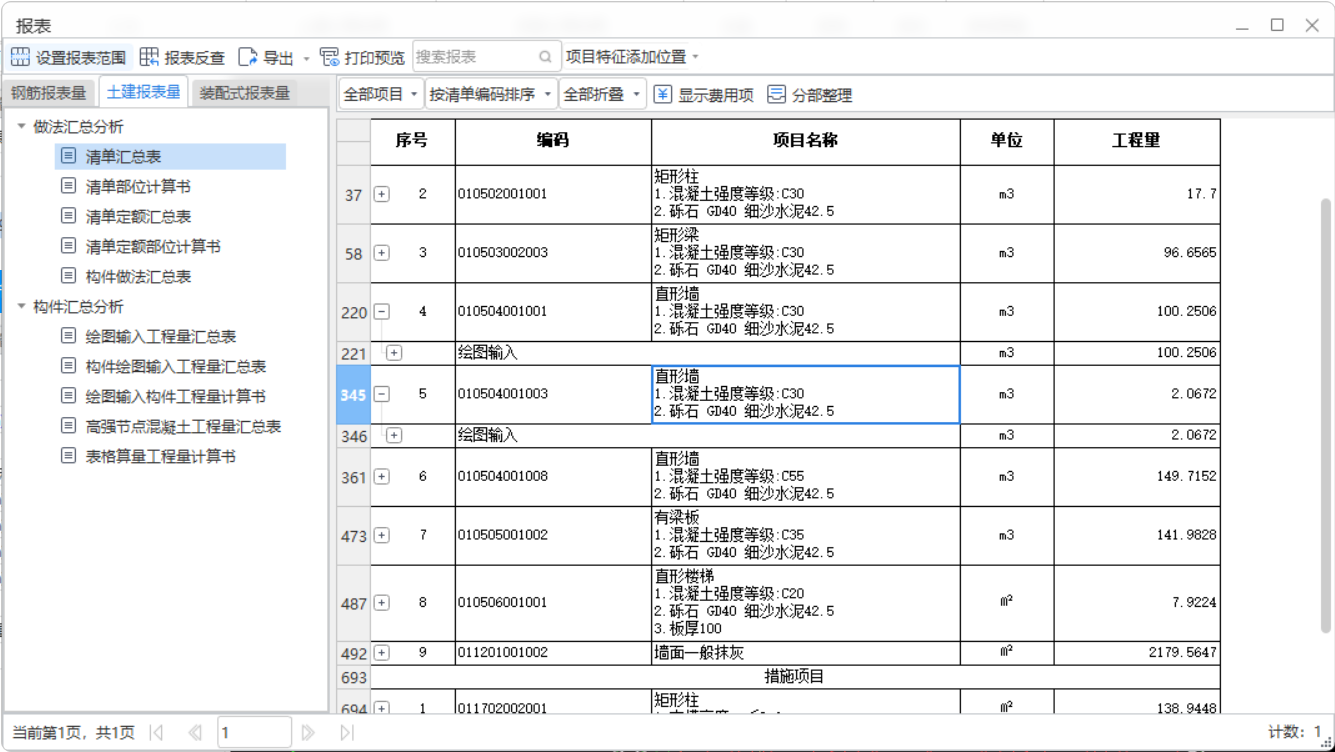1335x752 pixels.
Task: Expand row 221 绘图输入 plus box
Action: click(x=394, y=353)
